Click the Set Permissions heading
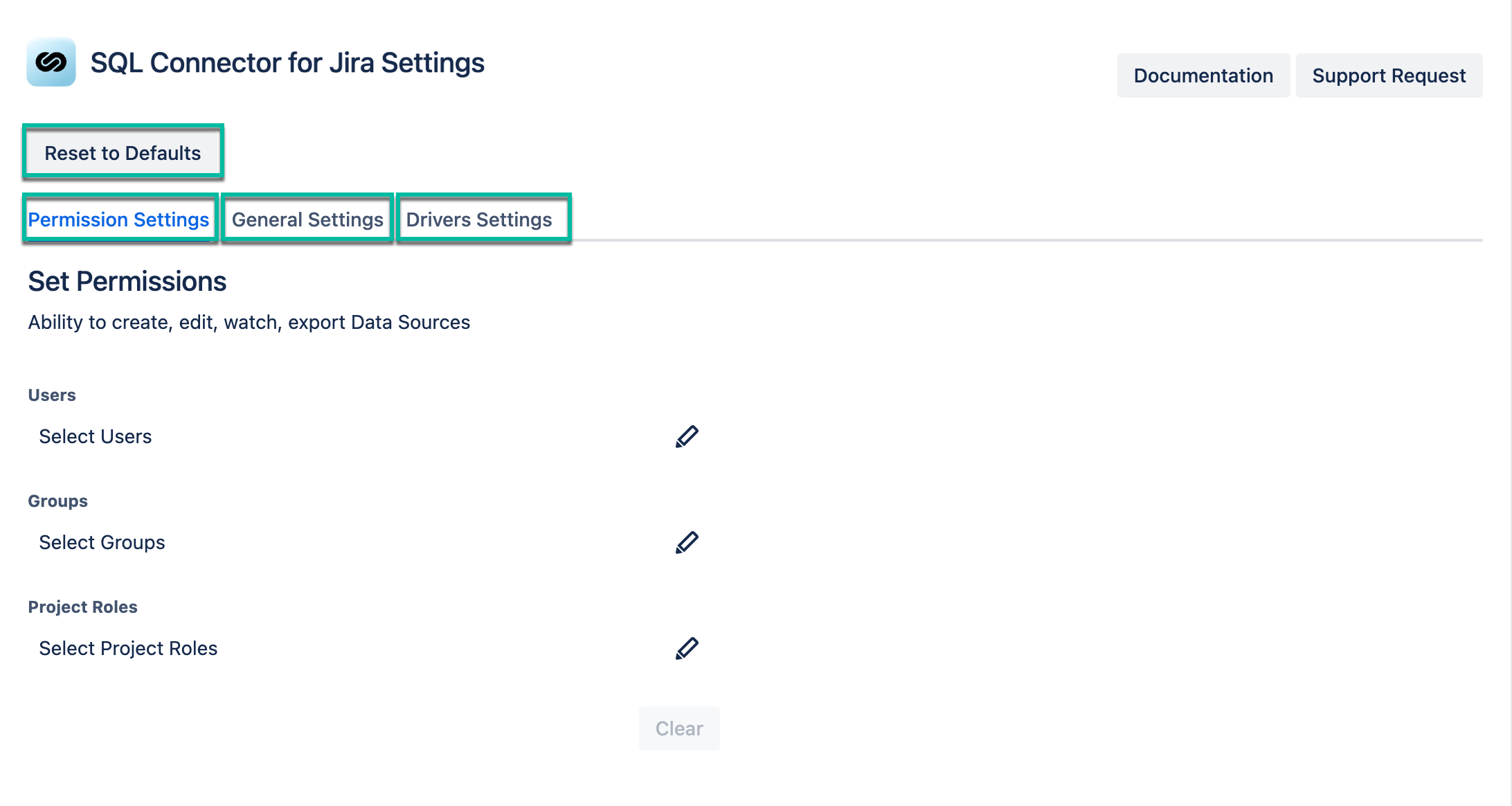Screen dimensions: 1512x806 [x=127, y=282]
